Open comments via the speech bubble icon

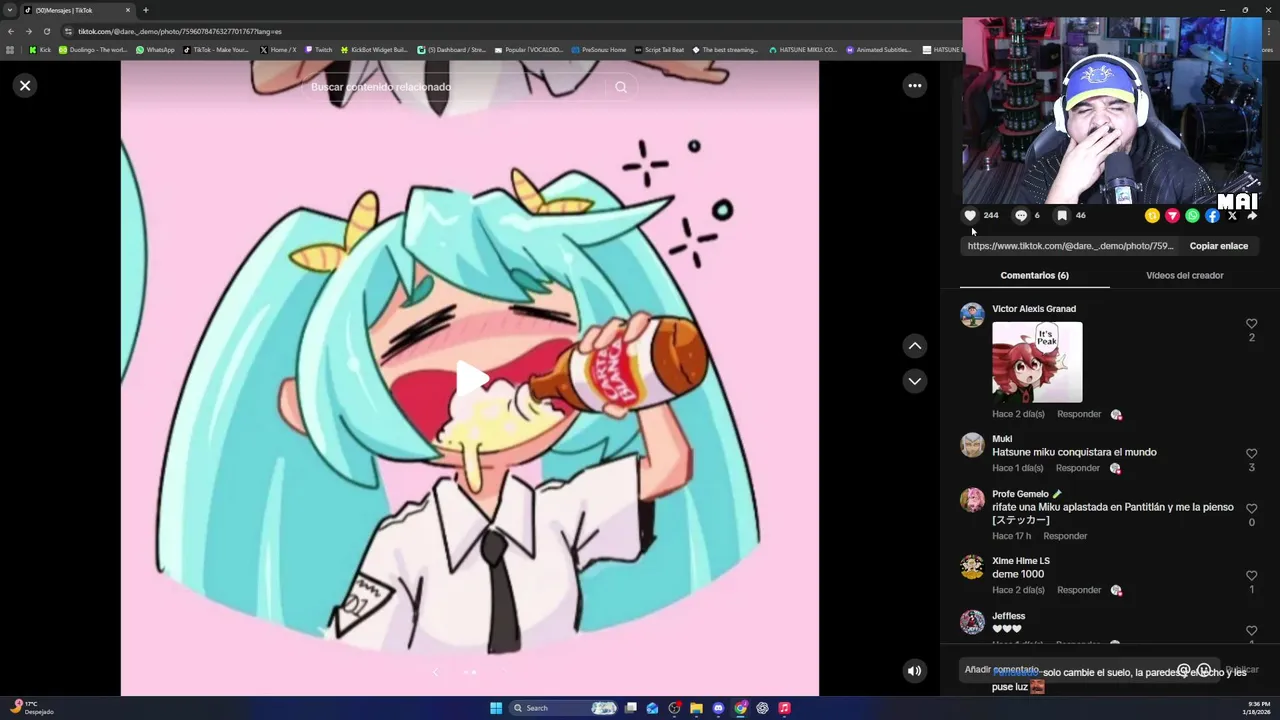pos(1021,215)
